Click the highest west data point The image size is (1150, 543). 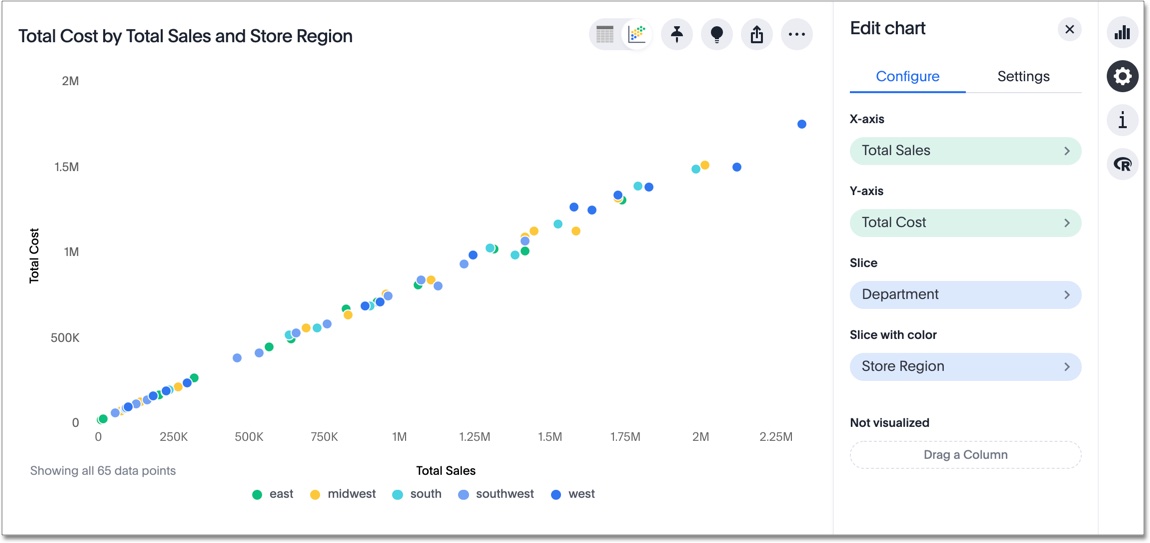[802, 124]
